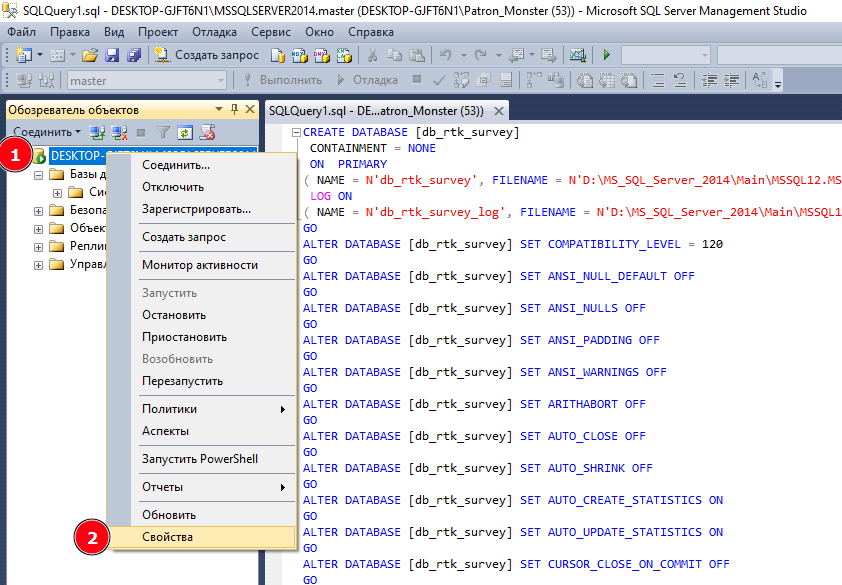Click the New Project toolbar icon

click(24, 55)
